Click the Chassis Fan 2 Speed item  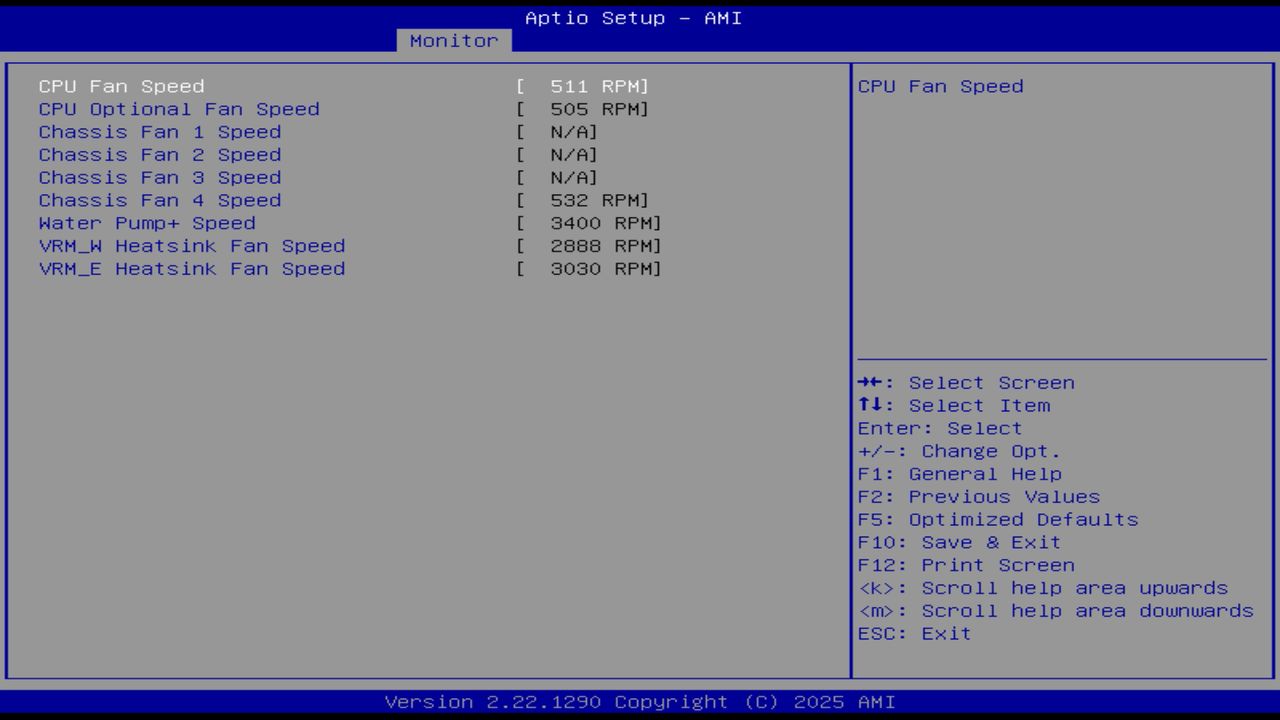point(159,155)
